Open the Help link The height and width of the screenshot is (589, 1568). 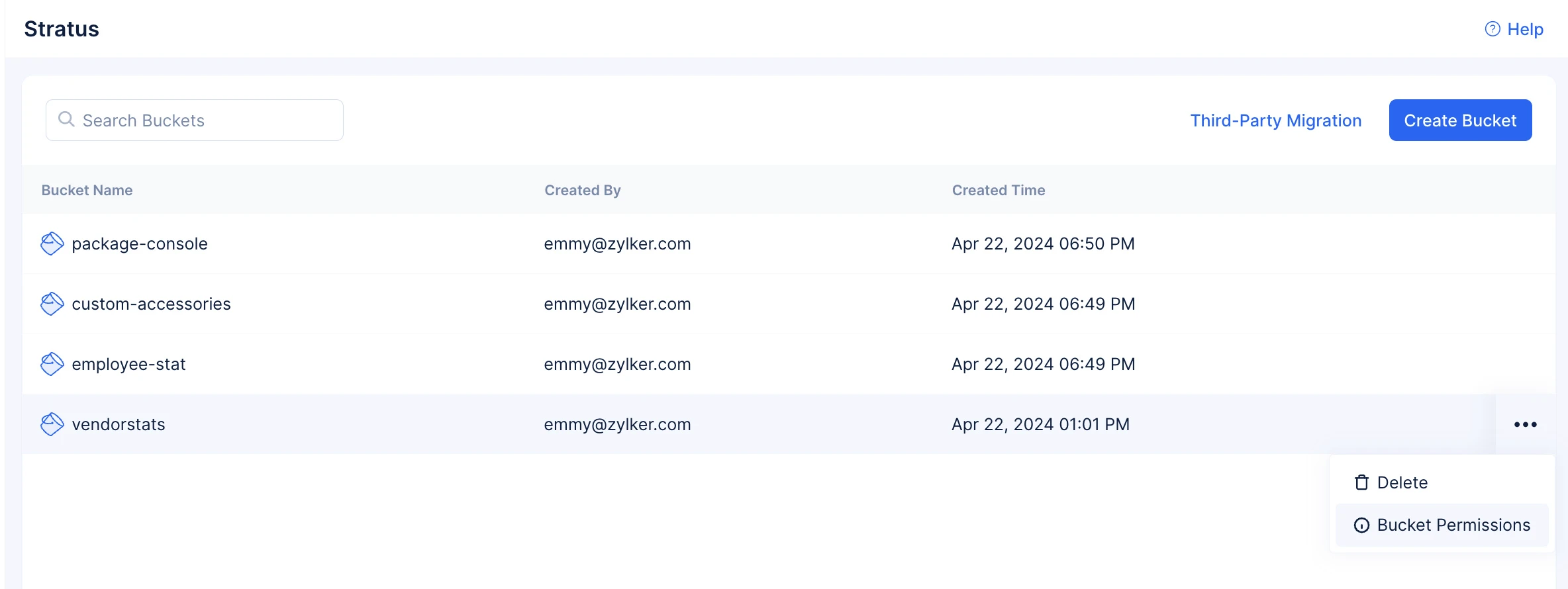pyautogui.click(x=1514, y=29)
